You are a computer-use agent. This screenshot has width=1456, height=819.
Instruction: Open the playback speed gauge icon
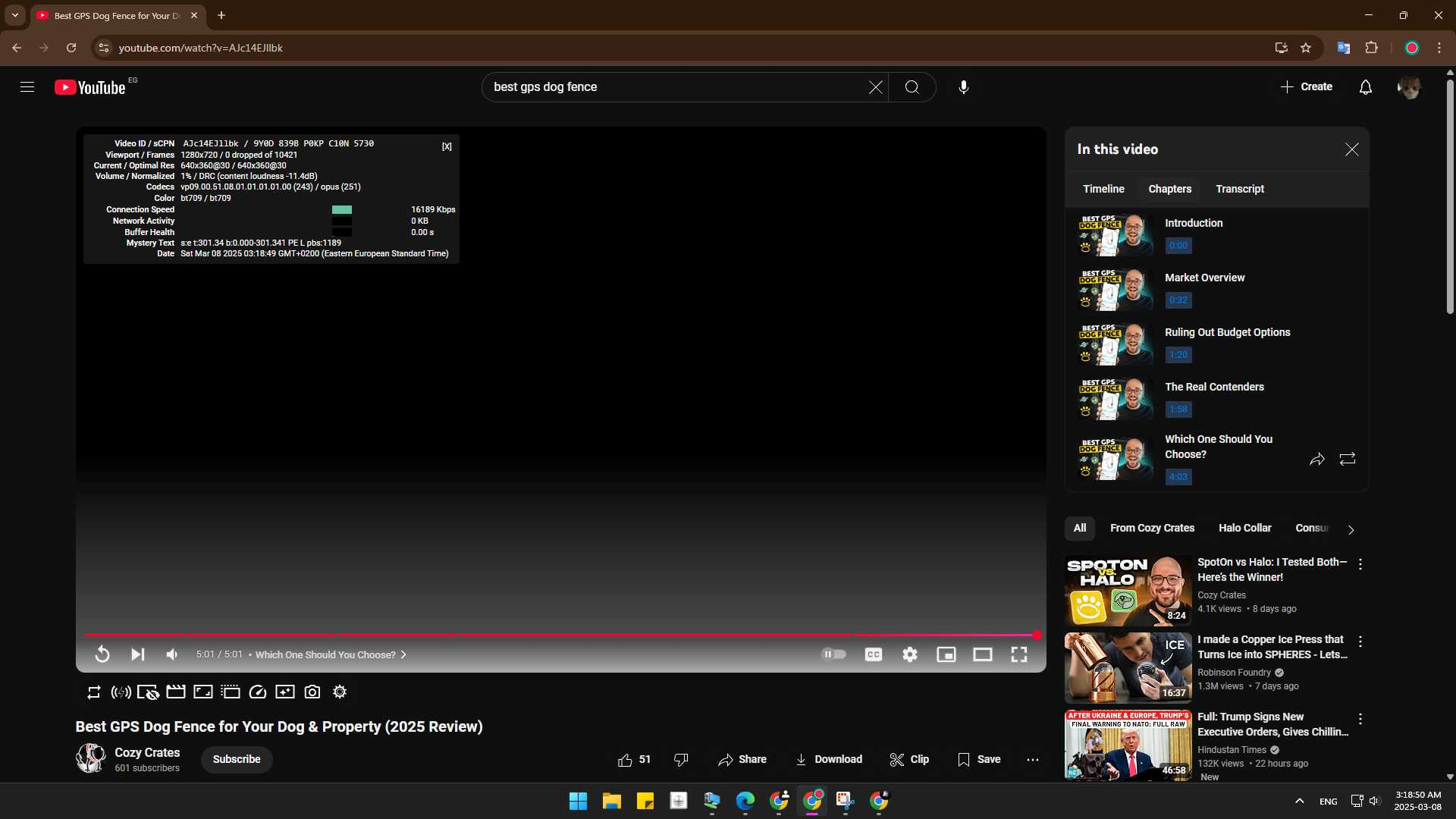pyautogui.click(x=258, y=692)
